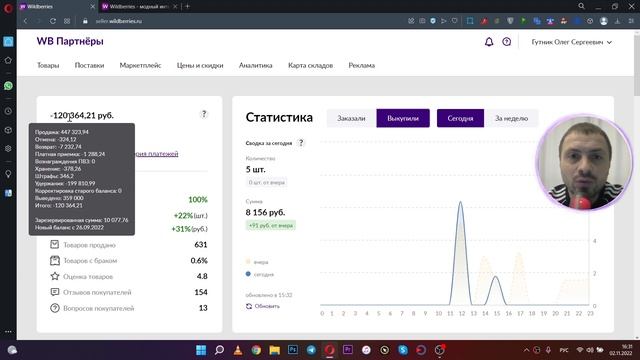The height and width of the screenshot is (360, 640).
Task: Click the Отзывов покупателей icon
Action: [54, 292]
